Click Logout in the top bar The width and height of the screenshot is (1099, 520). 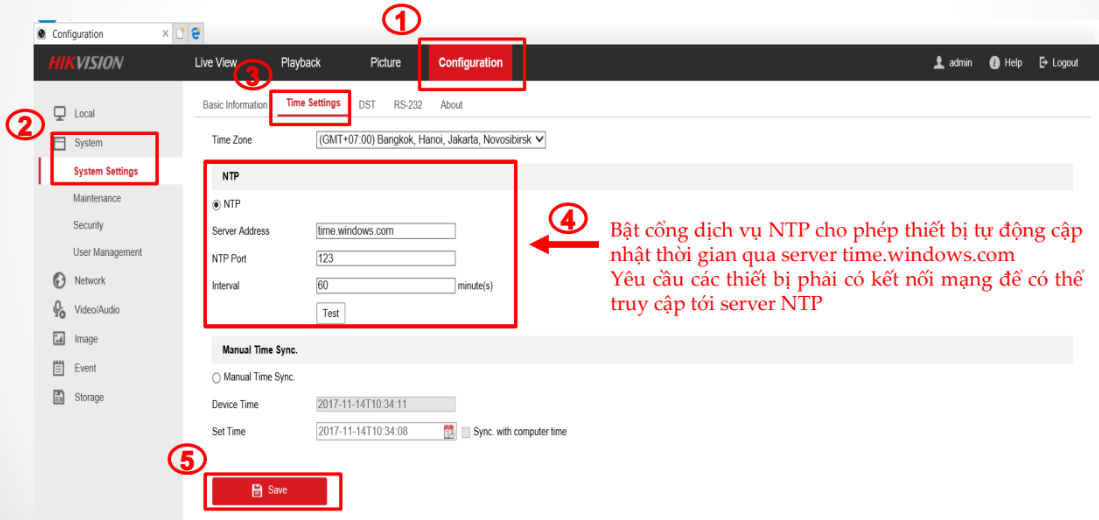pos(1059,63)
